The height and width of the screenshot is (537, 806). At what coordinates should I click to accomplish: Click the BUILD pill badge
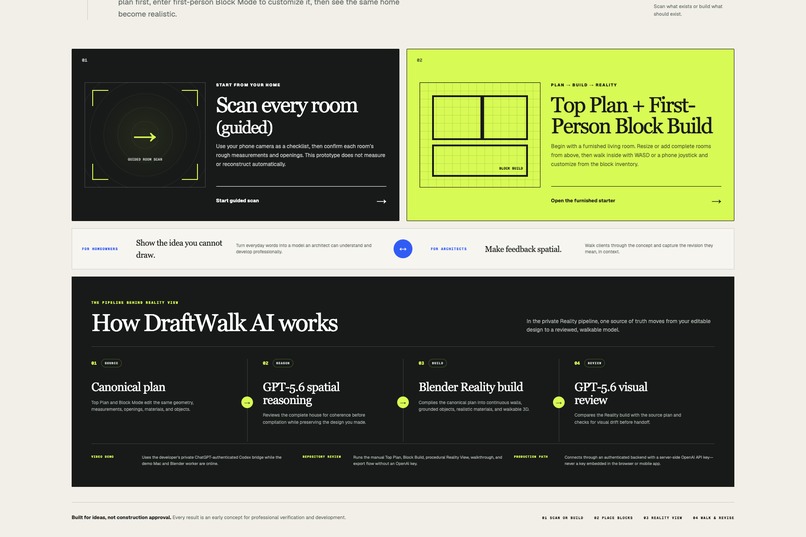pos(437,363)
